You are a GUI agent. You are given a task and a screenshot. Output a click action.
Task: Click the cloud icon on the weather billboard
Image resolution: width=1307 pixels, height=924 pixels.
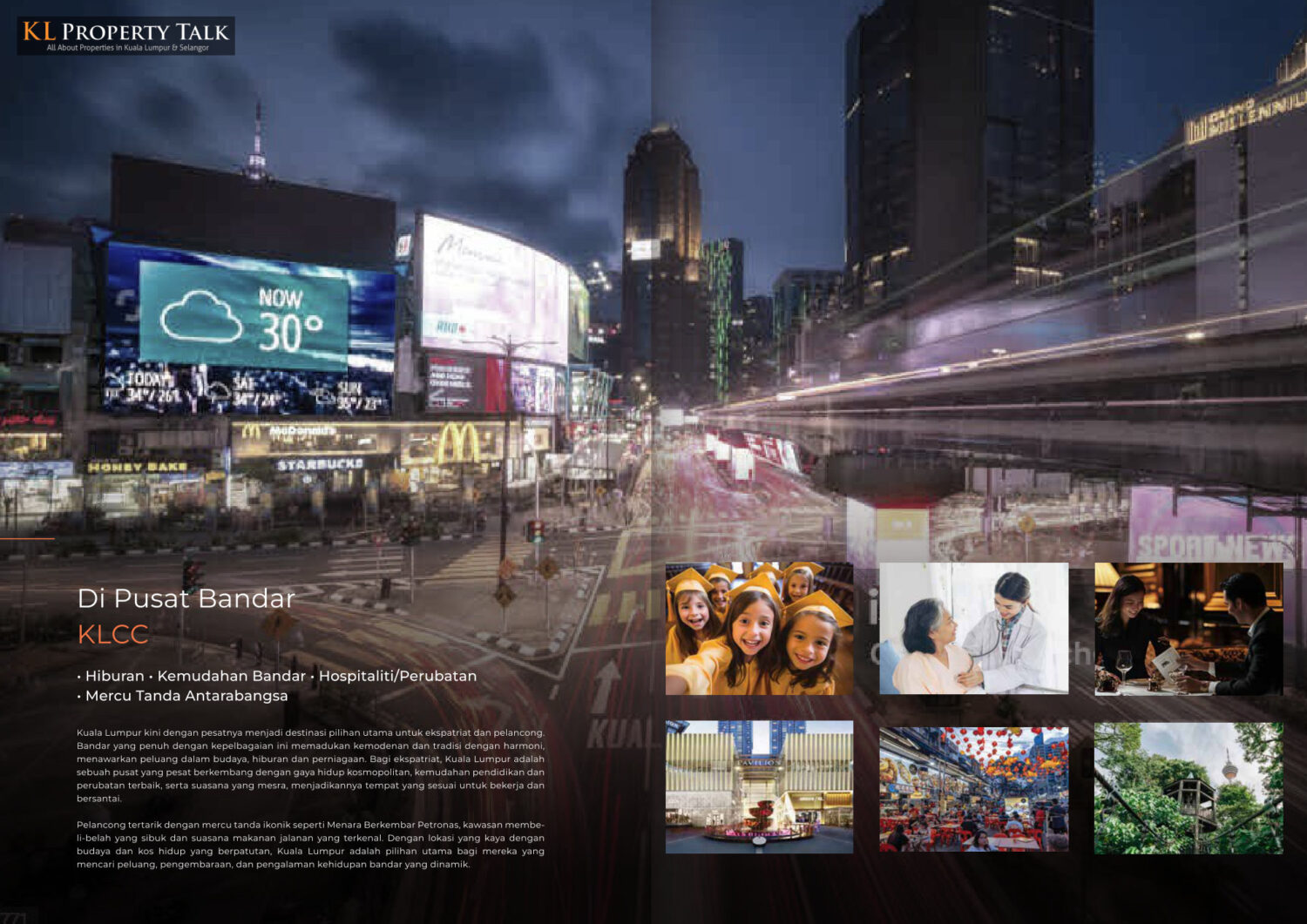click(x=200, y=316)
